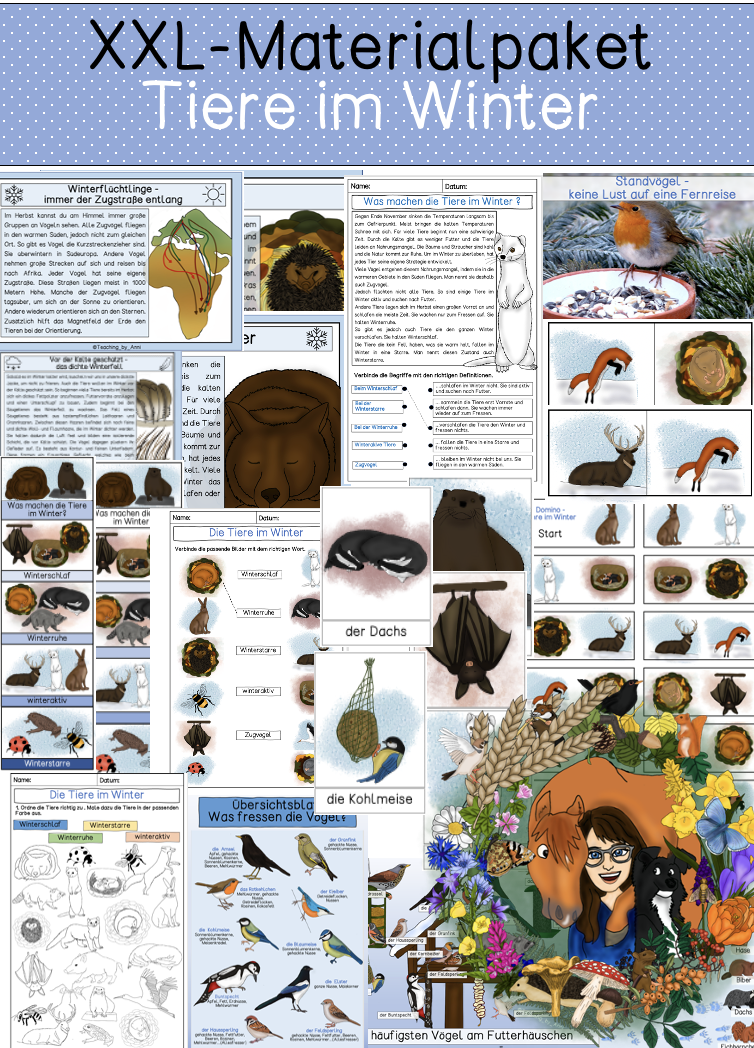Click the "Winterschlaf" word box on the matching worksheet
This screenshot has width=754, height=1048.
tap(260, 574)
